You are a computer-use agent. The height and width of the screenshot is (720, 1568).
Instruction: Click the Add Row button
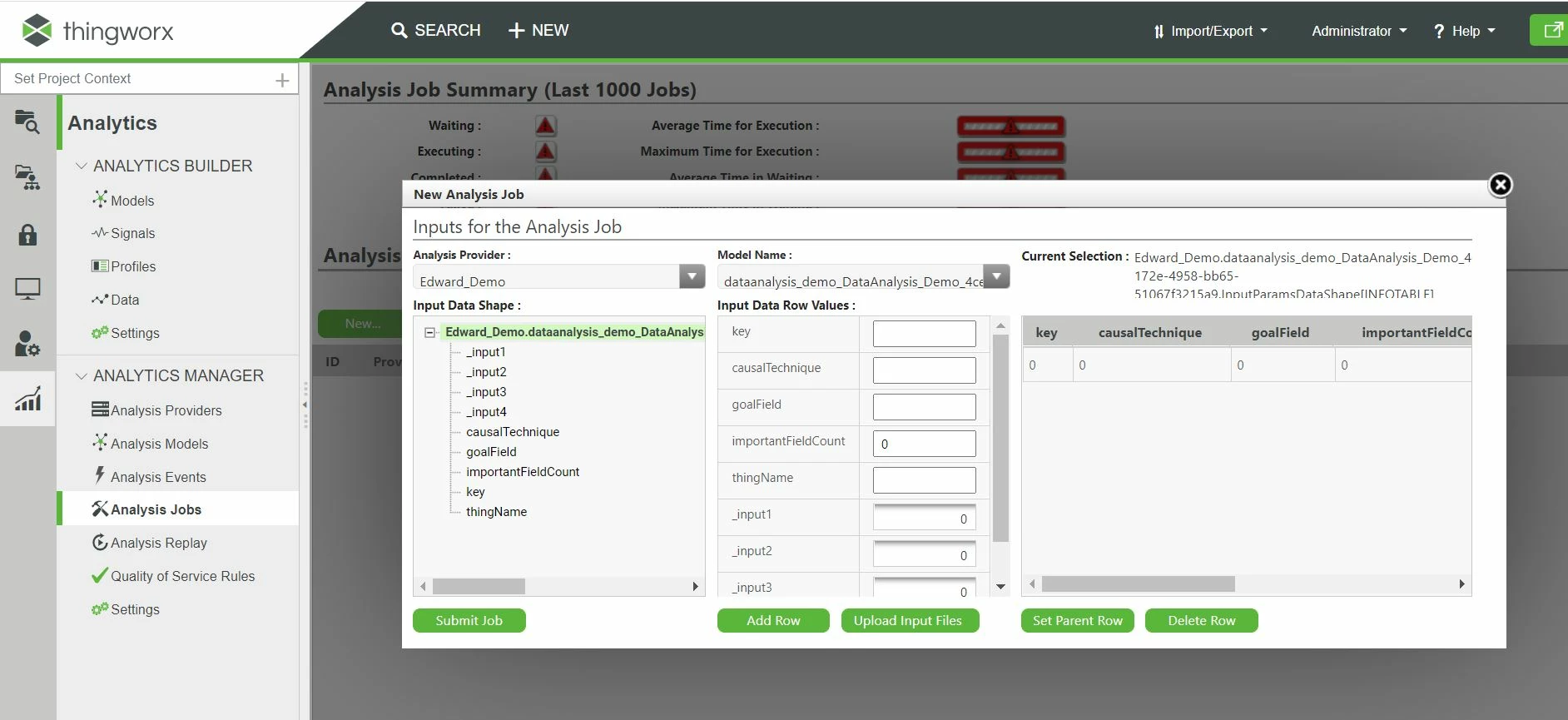point(773,621)
